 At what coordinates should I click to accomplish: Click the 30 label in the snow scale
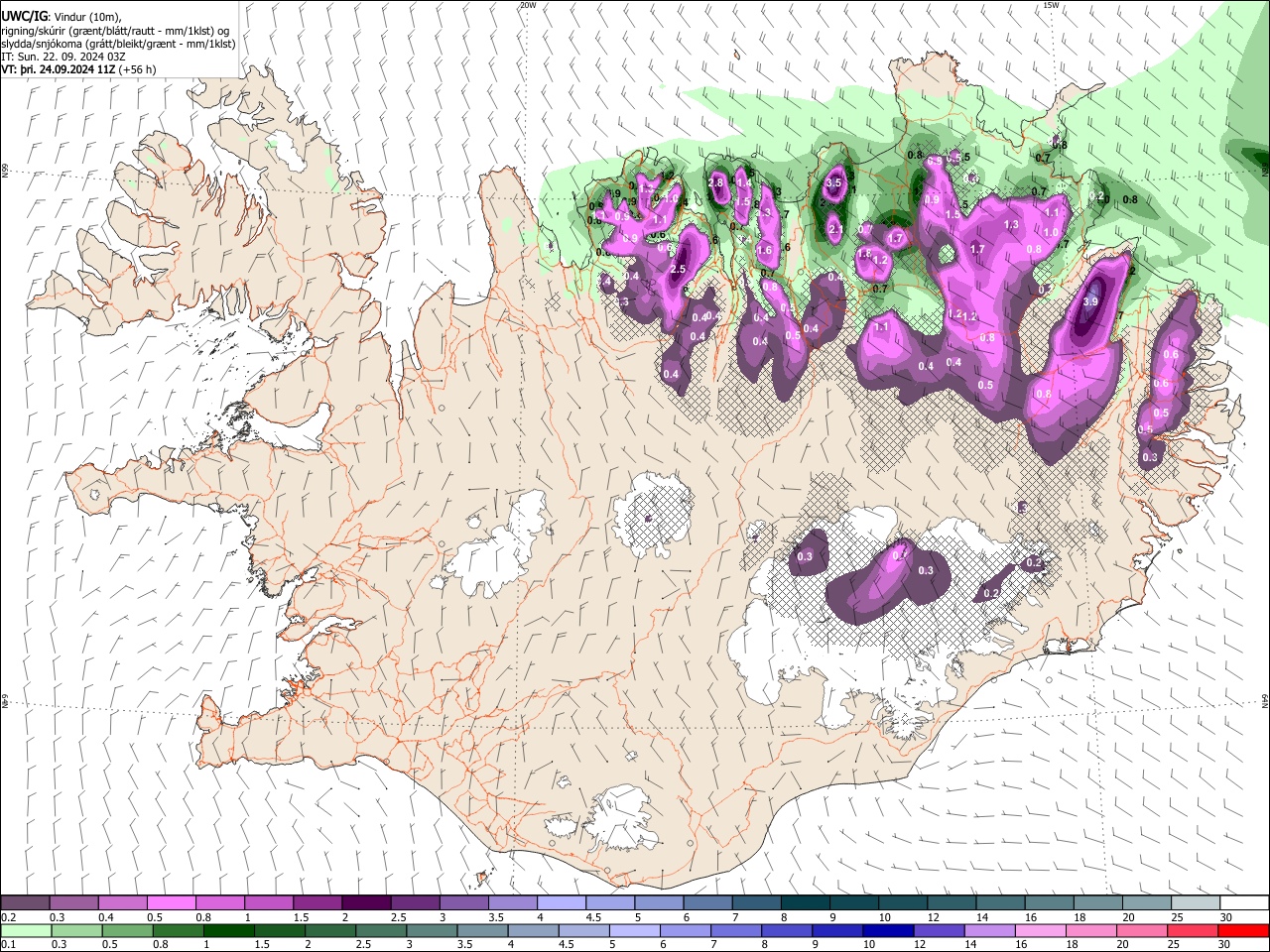1224,917
